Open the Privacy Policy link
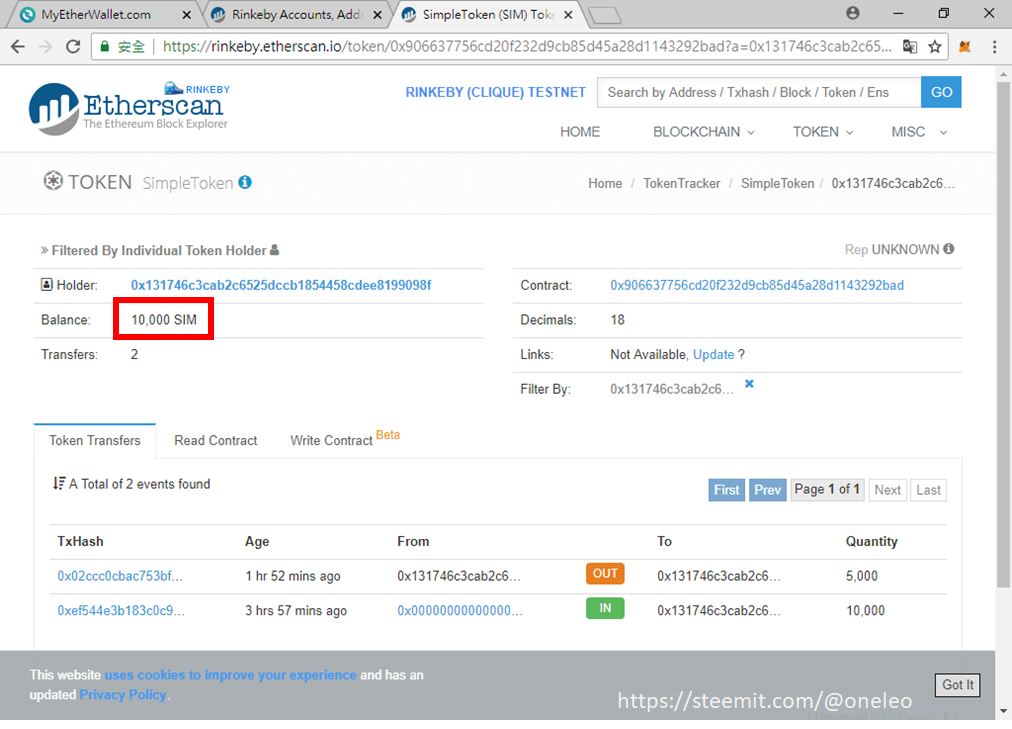Screen dimensions: 1012x729 [123, 695]
